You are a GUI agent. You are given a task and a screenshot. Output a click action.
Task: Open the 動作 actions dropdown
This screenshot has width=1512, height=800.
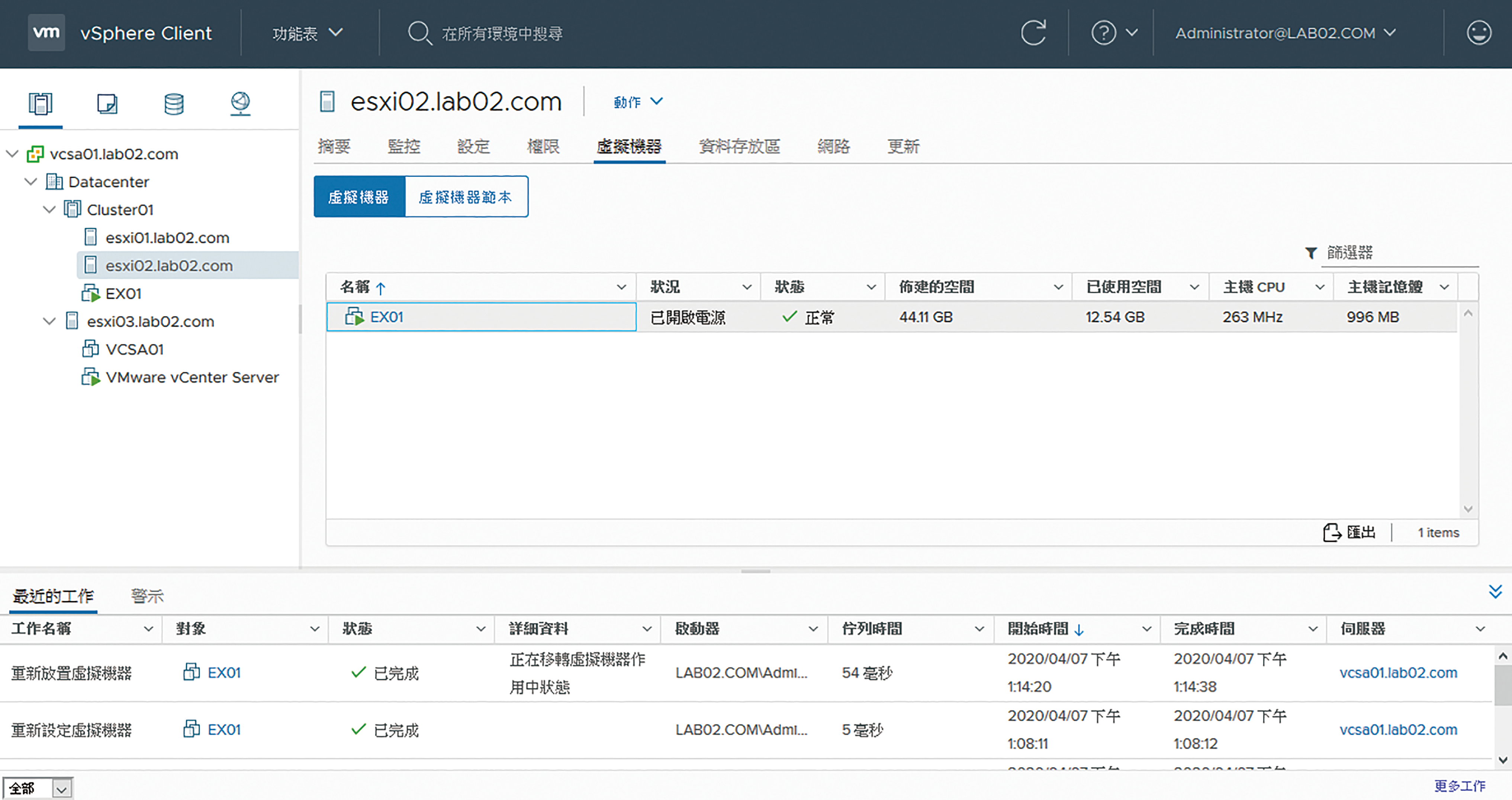click(638, 102)
